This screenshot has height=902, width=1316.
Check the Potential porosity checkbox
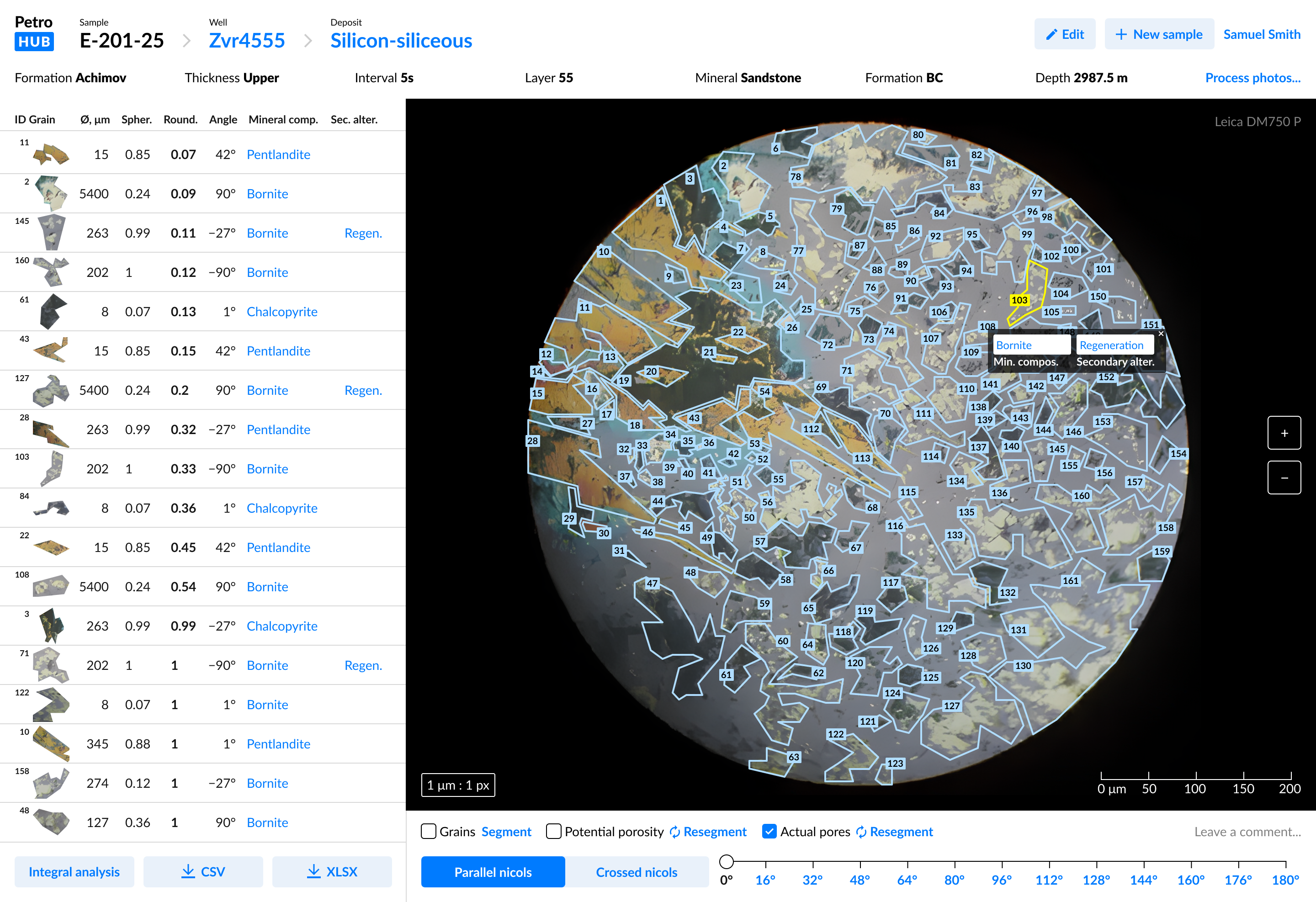pos(553,831)
